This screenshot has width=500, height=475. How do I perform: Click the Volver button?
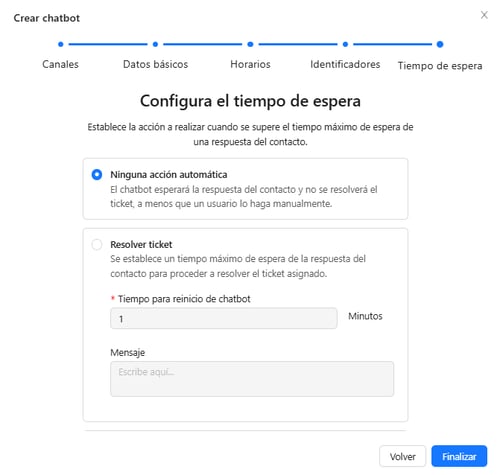coord(402,456)
